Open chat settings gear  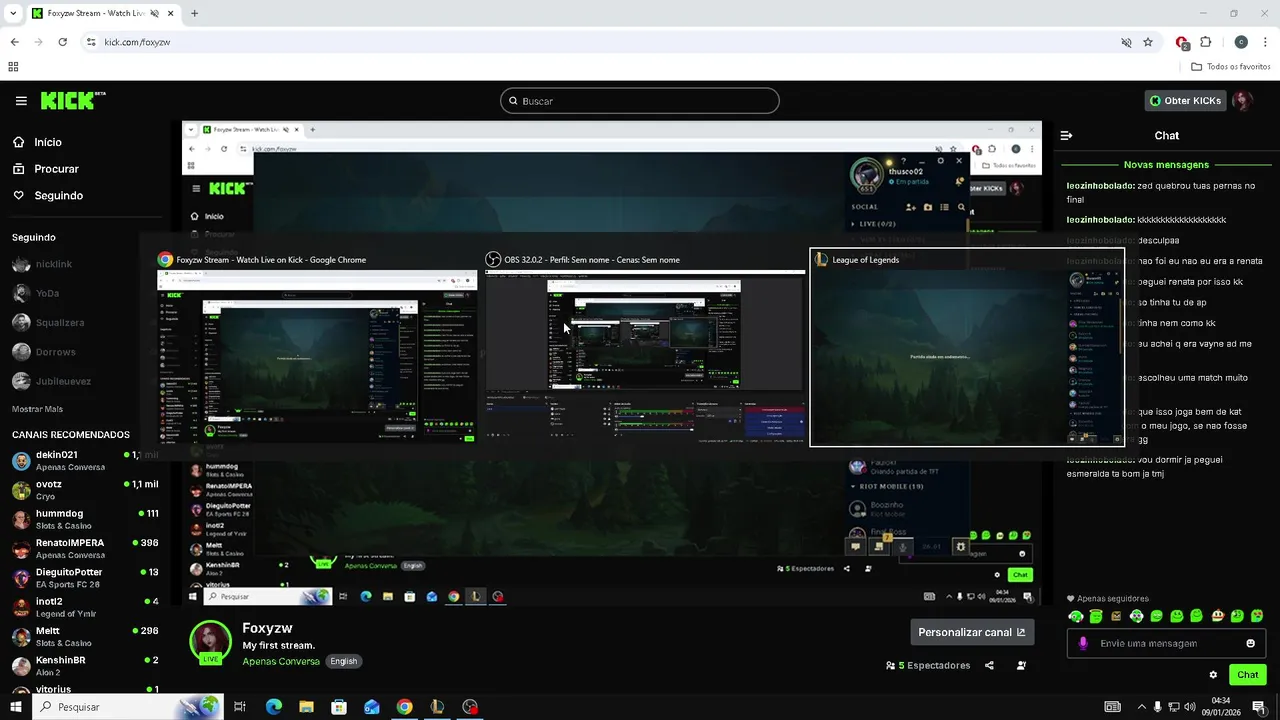1213,675
